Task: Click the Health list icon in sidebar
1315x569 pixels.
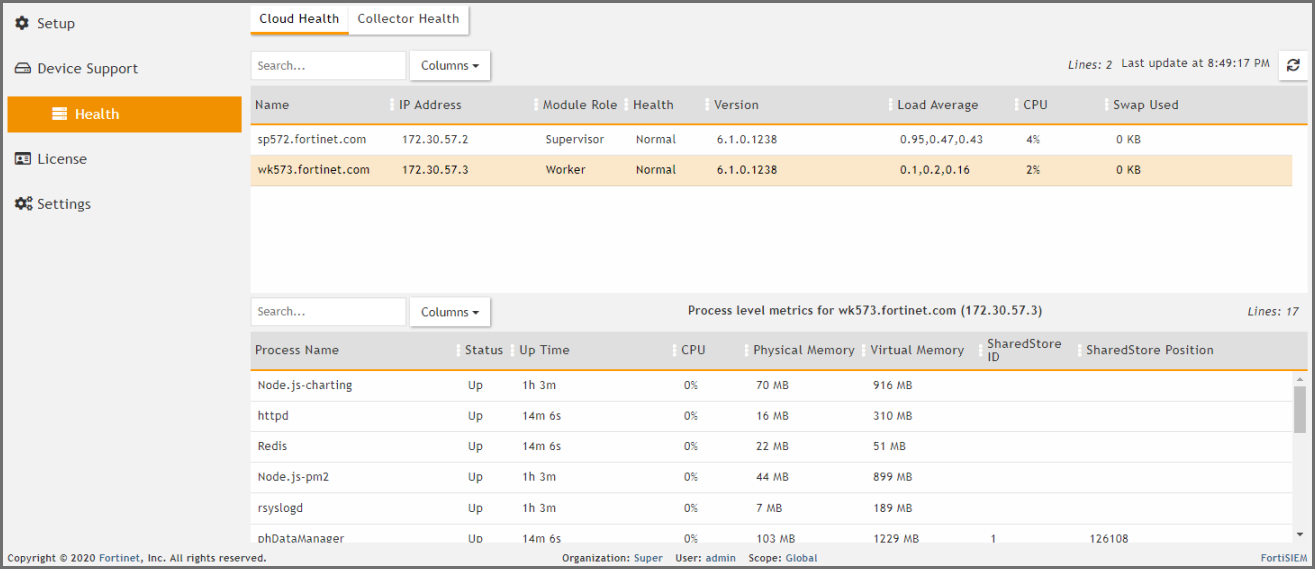Action: click(60, 114)
